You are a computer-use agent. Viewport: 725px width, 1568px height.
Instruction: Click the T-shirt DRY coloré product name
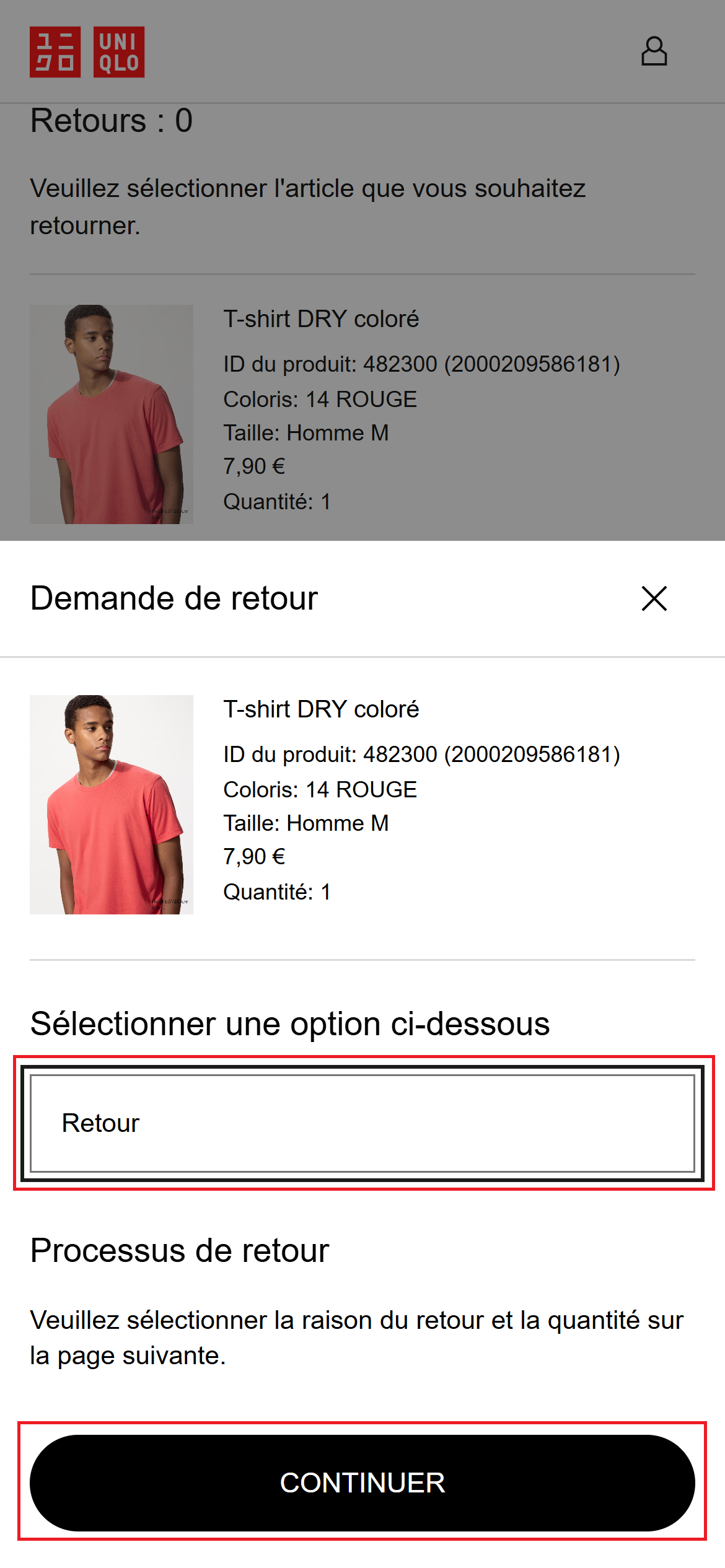[321, 710]
